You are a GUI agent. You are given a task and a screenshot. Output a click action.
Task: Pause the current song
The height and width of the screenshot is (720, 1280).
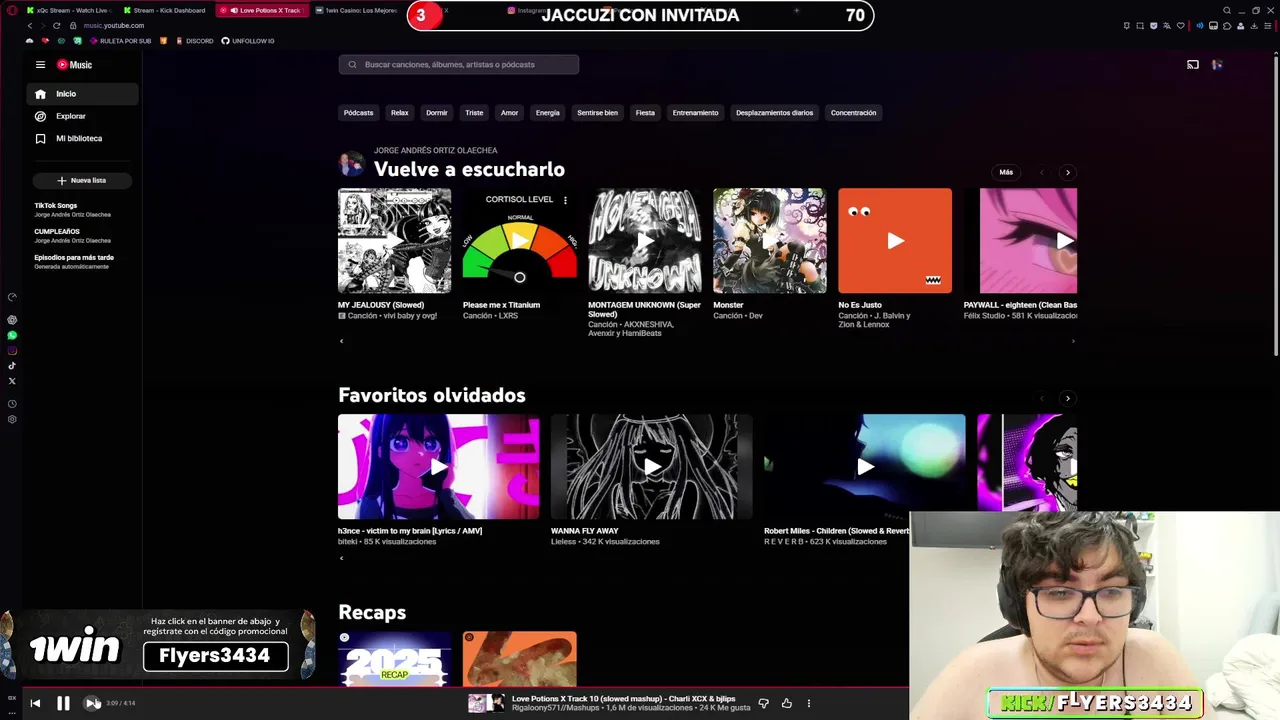click(63, 703)
